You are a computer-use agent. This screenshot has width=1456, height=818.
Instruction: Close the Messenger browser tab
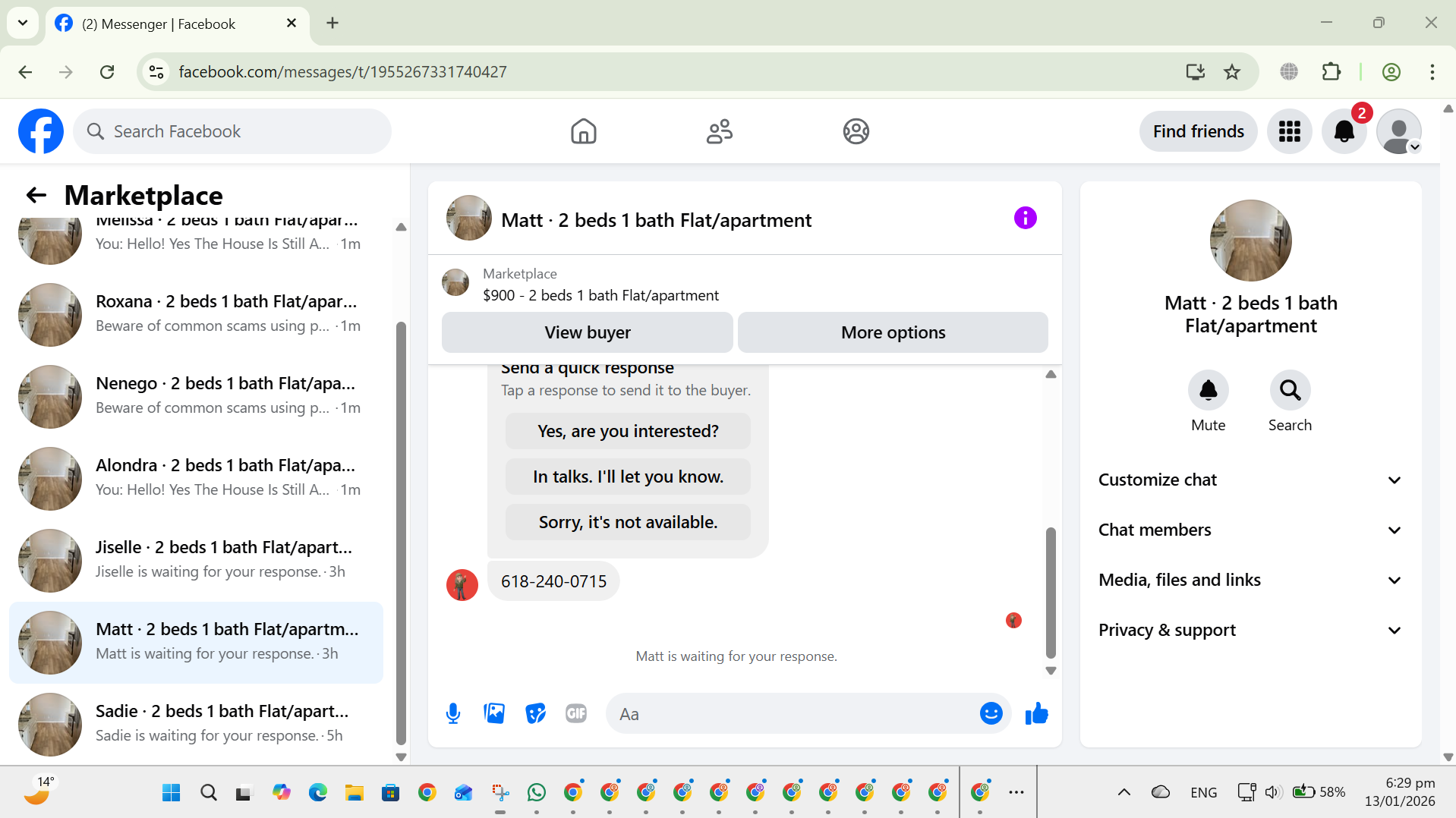pyautogui.click(x=291, y=24)
